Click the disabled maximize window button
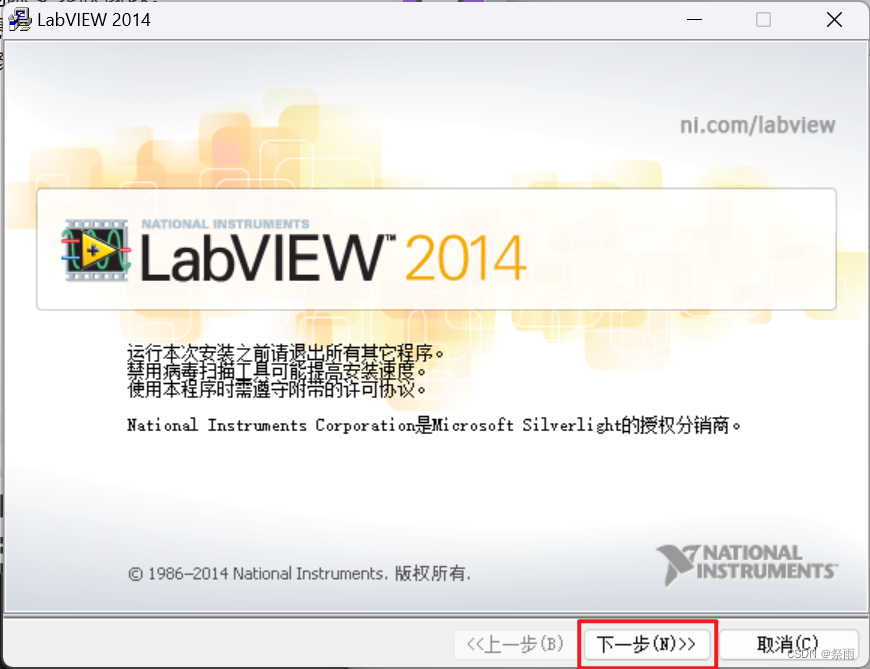Screen dimensions: 870x669 [x=763, y=20]
